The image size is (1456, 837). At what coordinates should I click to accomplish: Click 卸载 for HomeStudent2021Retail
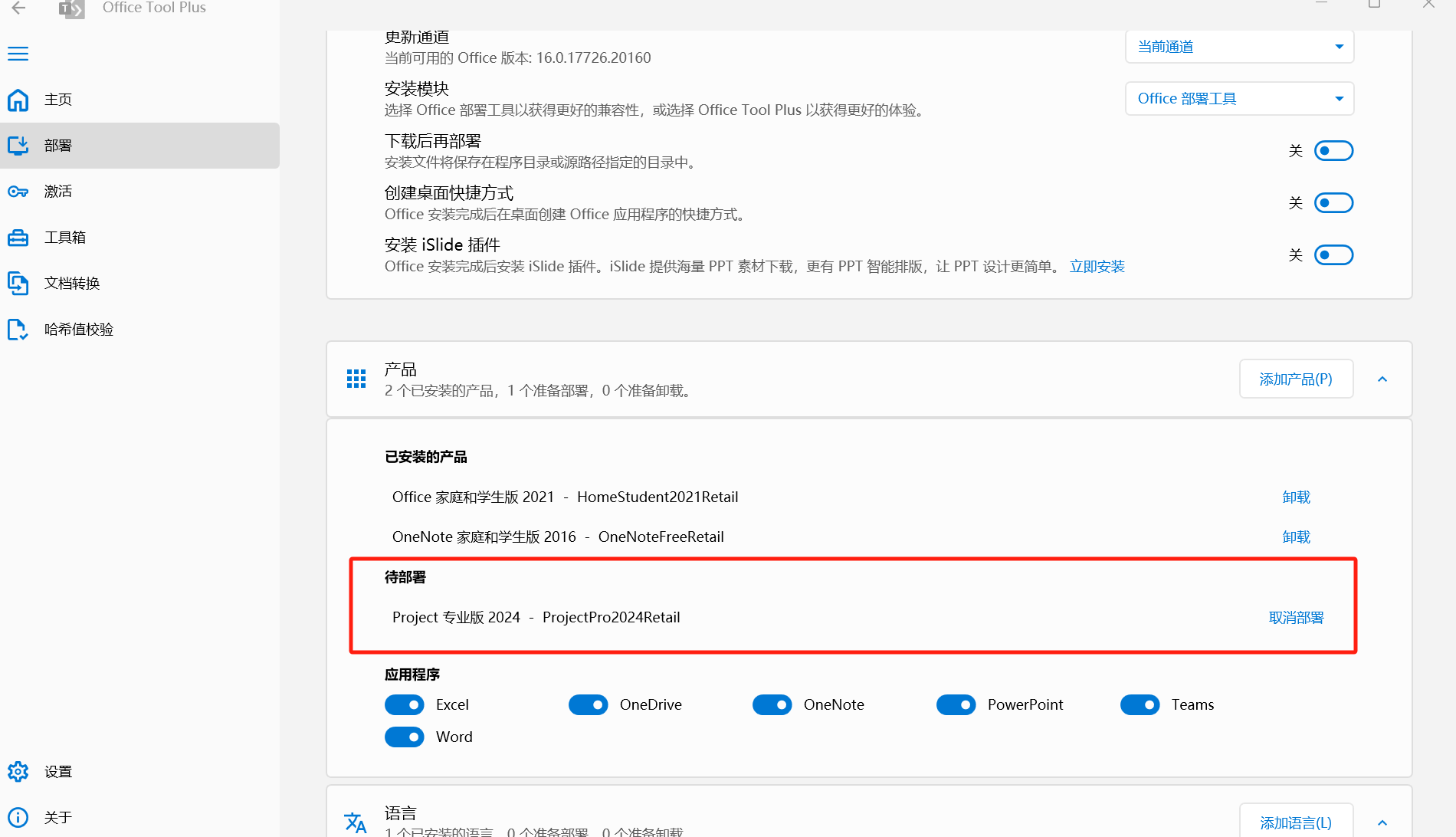pos(1297,497)
